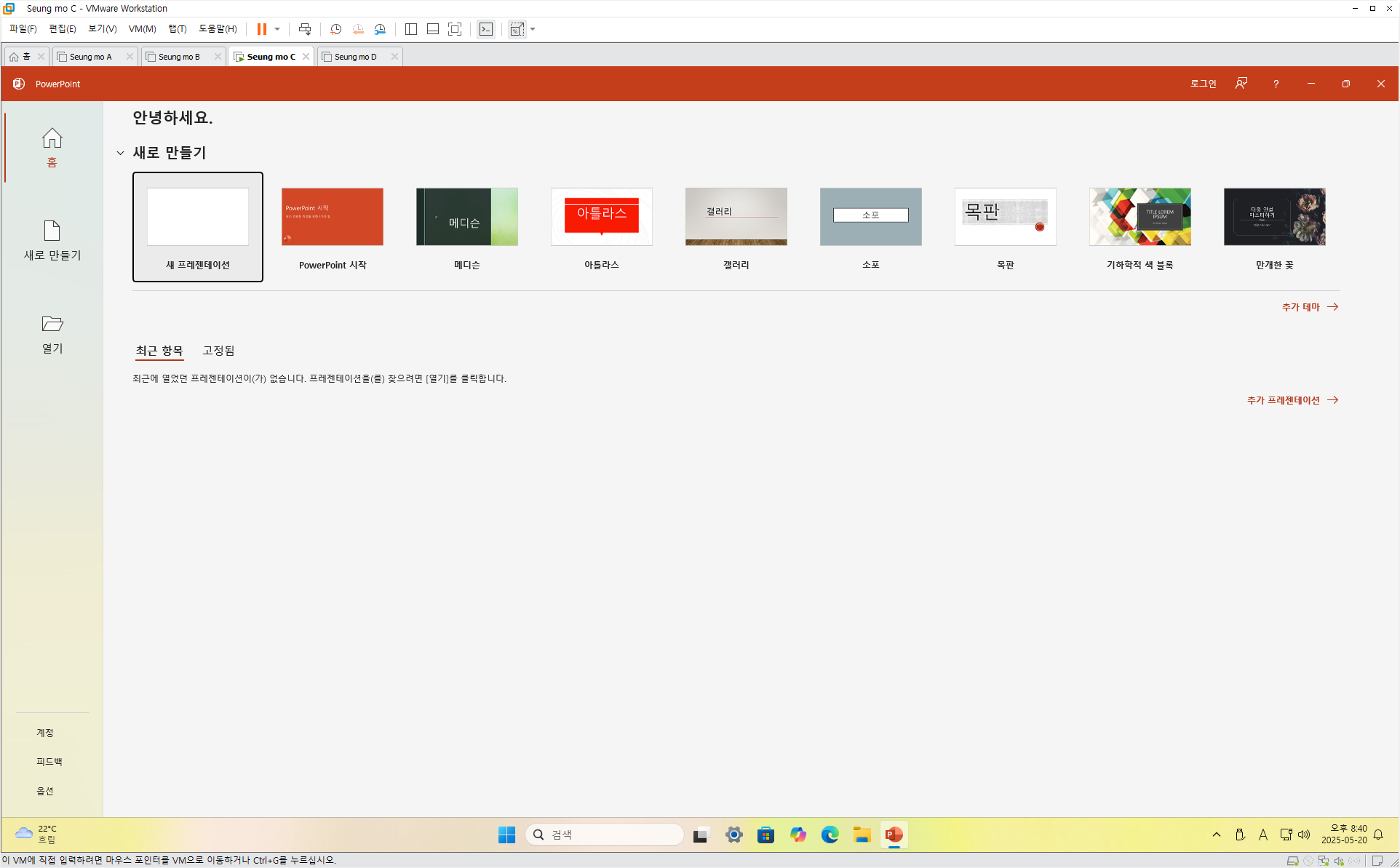Click the VMware pause VM button
This screenshot has width=1400, height=868.
261,29
